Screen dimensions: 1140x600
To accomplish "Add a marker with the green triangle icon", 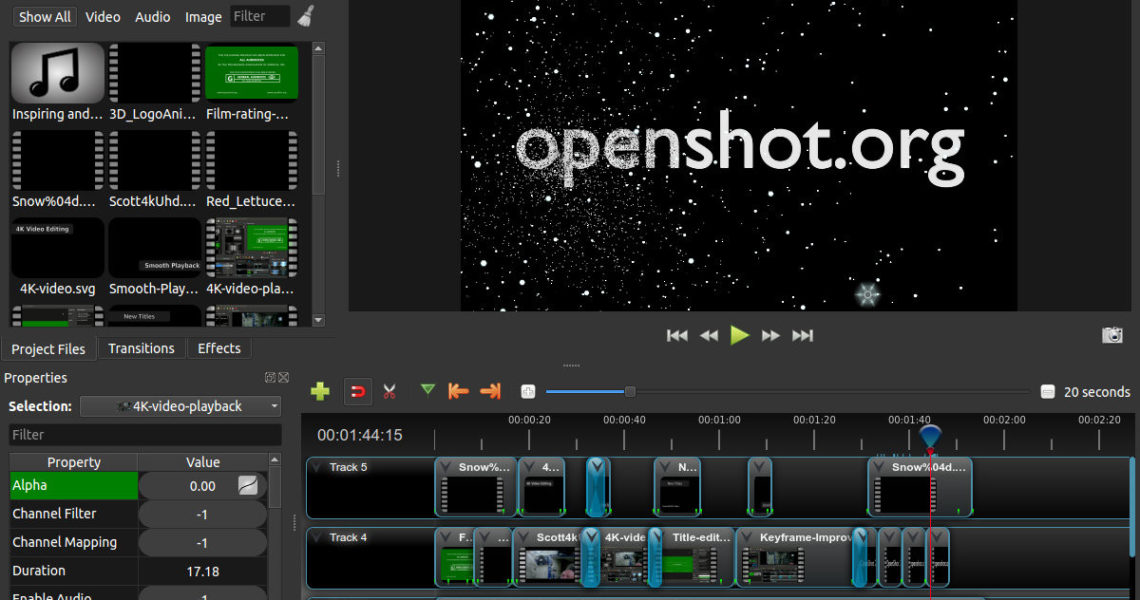I will pos(428,390).
